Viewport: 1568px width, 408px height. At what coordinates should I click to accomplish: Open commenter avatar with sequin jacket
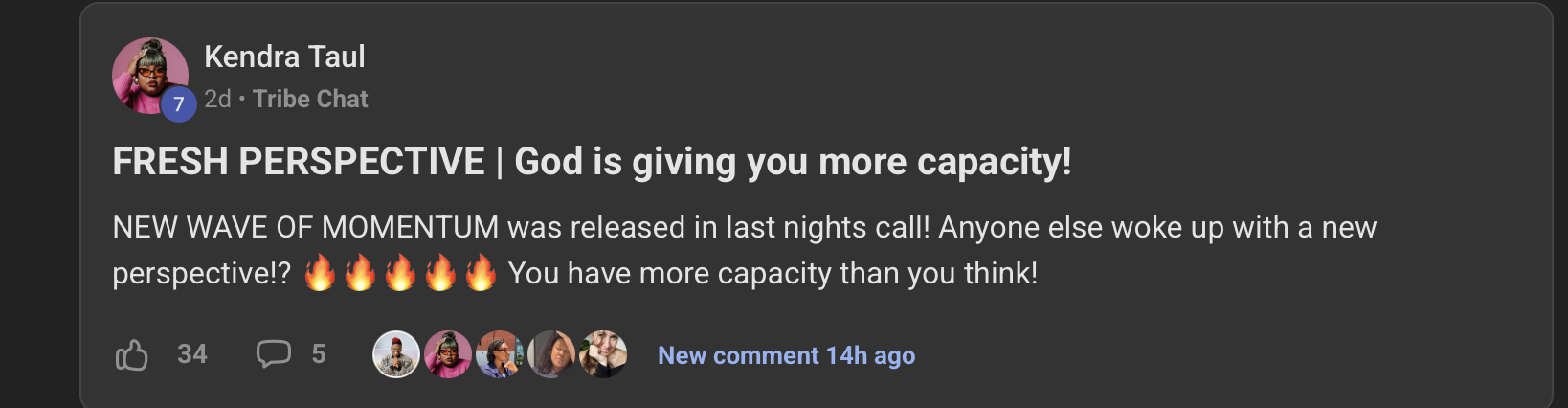pos(396,354)
